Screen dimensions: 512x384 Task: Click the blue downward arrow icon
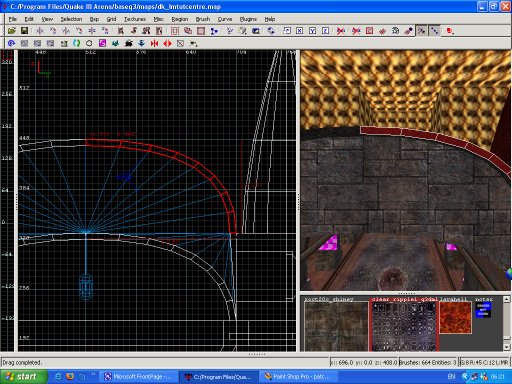(x=141, y=43)
